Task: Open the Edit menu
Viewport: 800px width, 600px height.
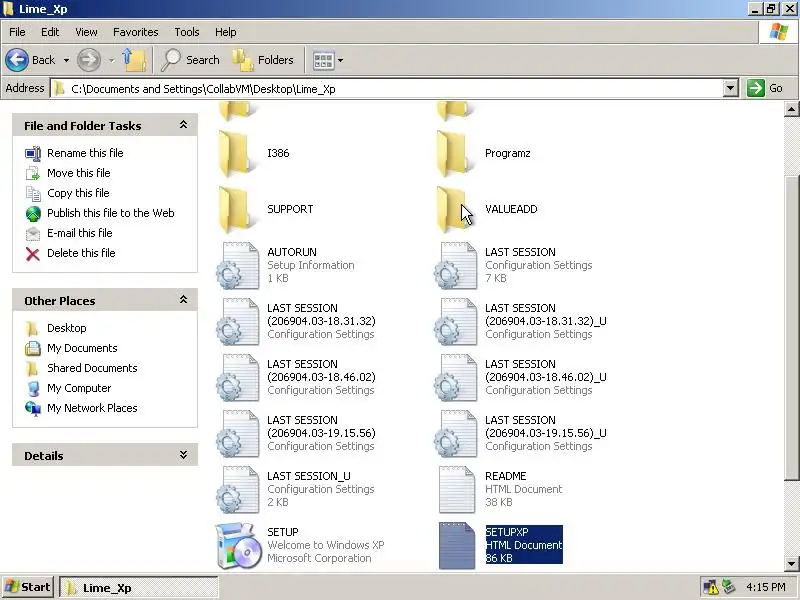Action: [x=50, y=32]
